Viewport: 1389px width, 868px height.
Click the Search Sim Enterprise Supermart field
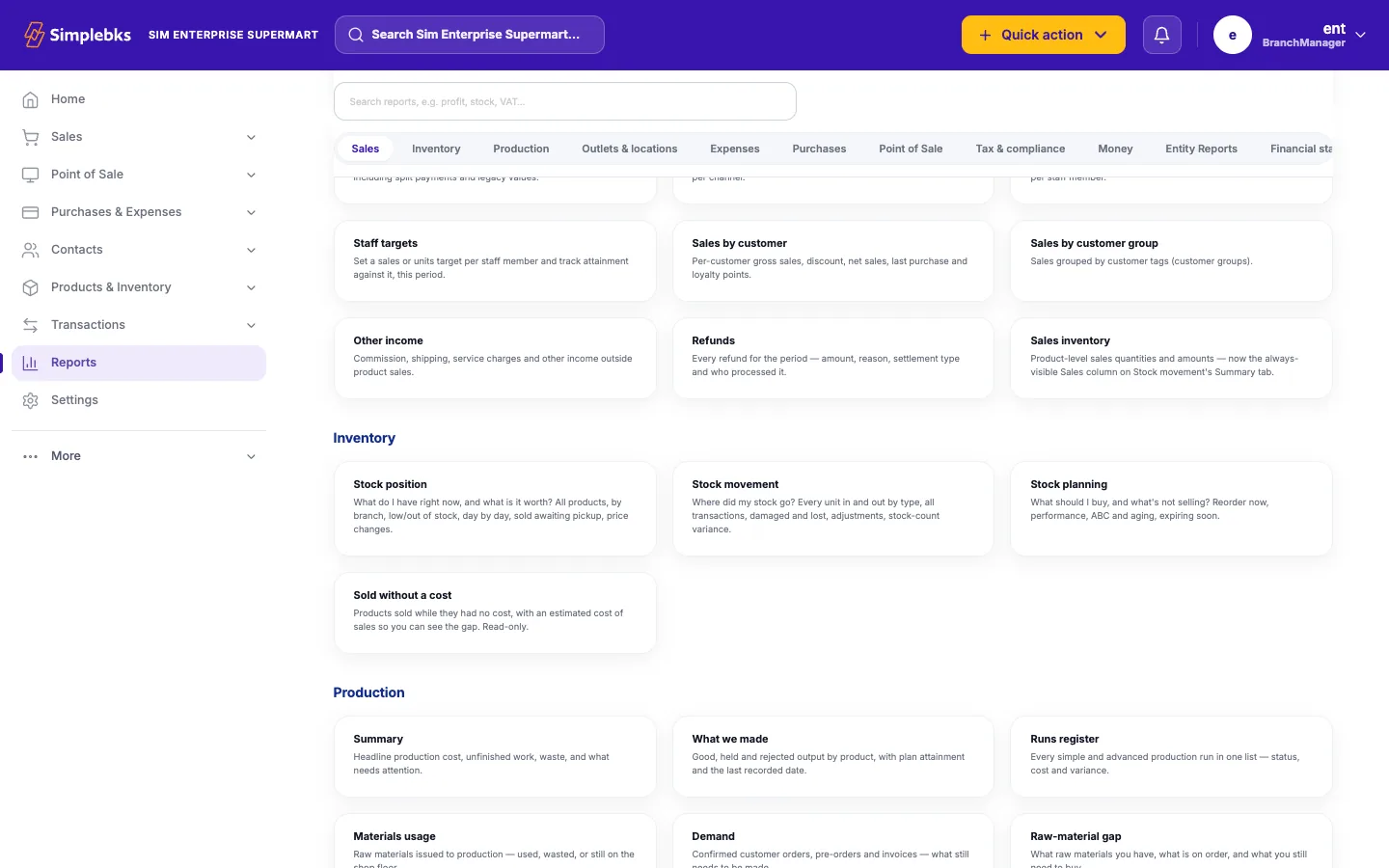470,35
